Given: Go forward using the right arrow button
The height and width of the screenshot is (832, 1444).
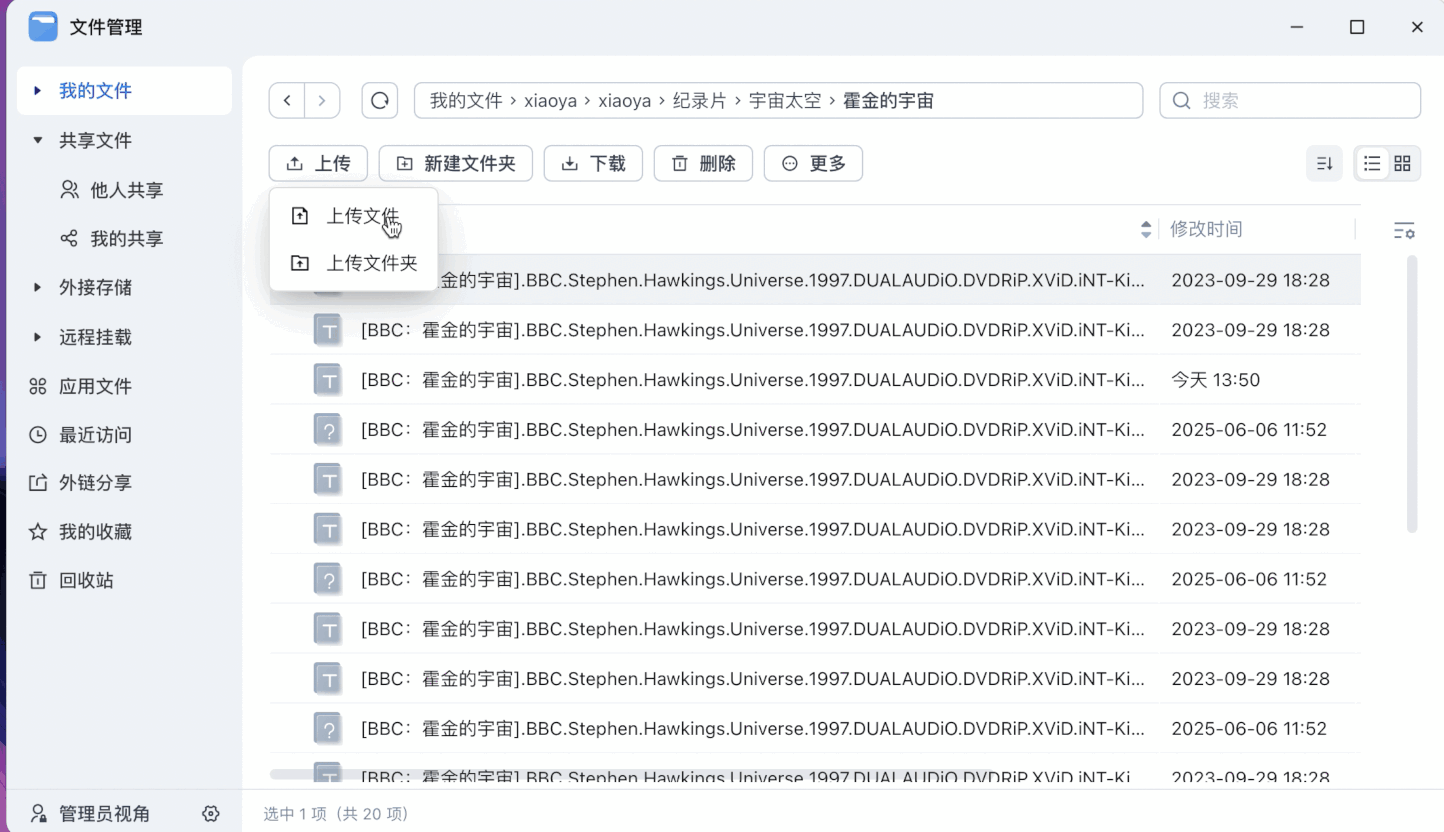Looking at the screenshot, I should click(322, 101).
